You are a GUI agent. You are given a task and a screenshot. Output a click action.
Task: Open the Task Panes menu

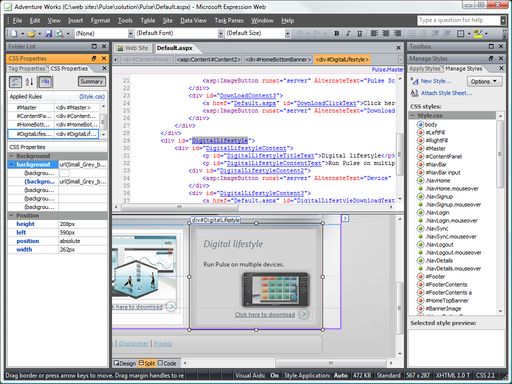pos(229,21)
